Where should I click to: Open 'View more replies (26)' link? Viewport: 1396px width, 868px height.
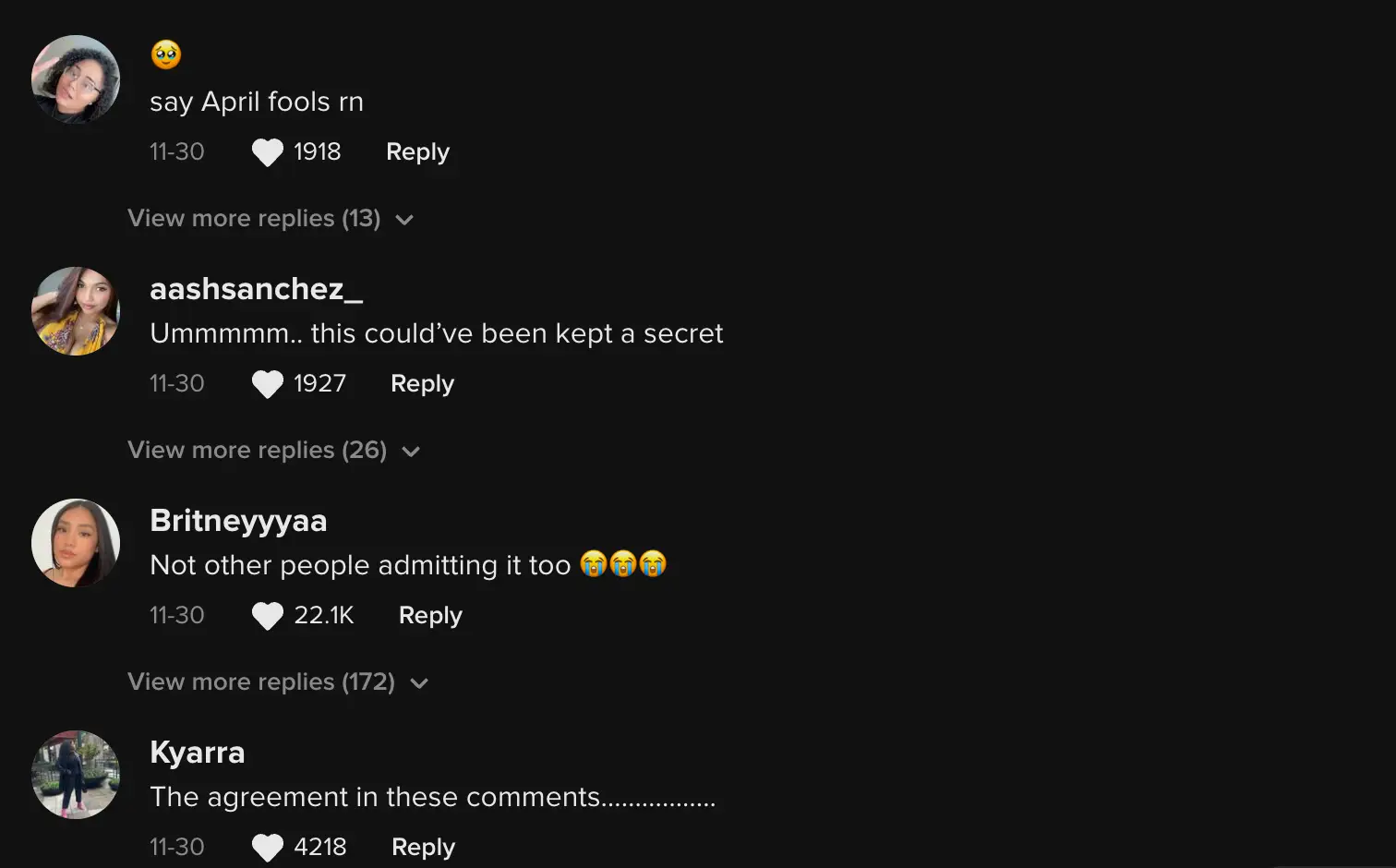click(x=257, y=451)
